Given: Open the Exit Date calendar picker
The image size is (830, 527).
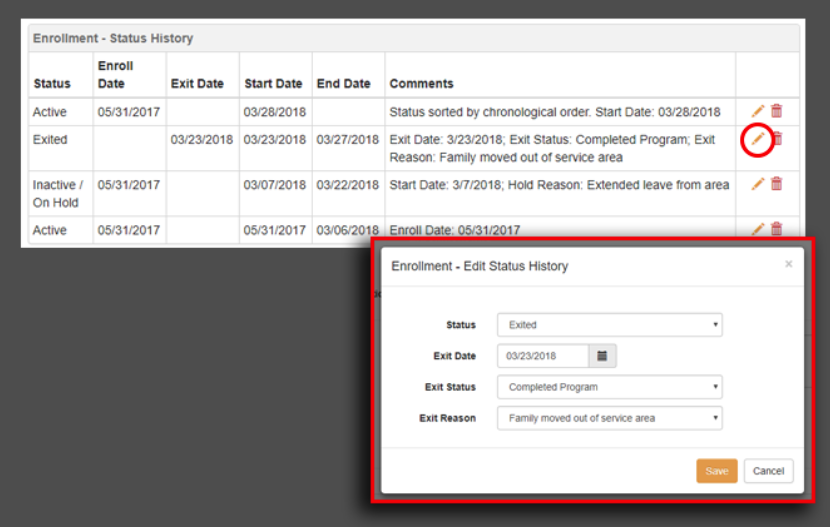Looking at the screenshot, I should (x=602, y=356).
